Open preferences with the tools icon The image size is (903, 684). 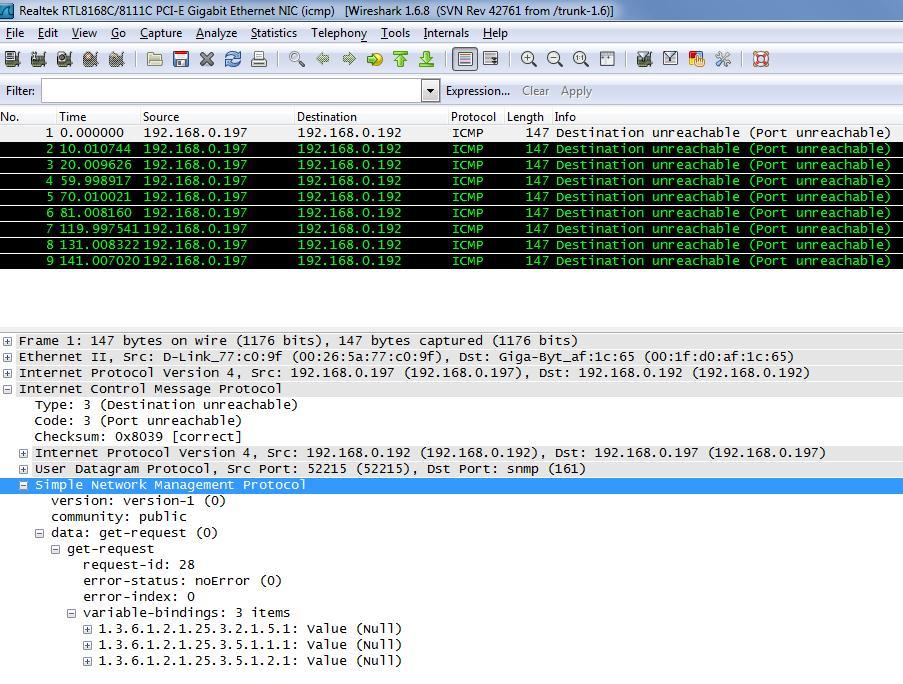(723, 59)
